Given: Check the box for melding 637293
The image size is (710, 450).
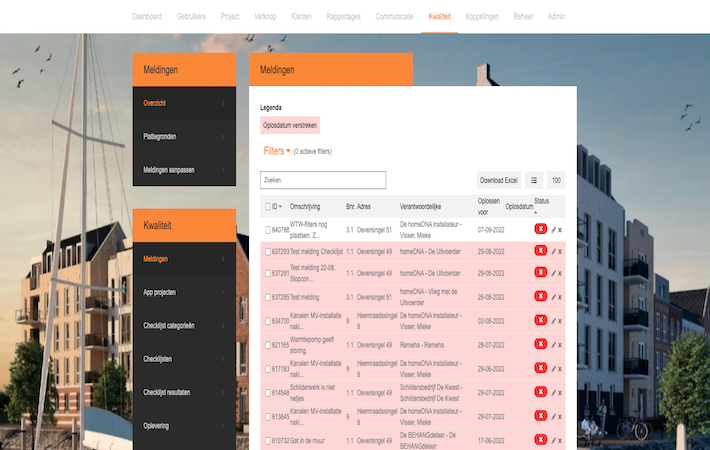Looking at the screenshot, I should tap(268, 252).
